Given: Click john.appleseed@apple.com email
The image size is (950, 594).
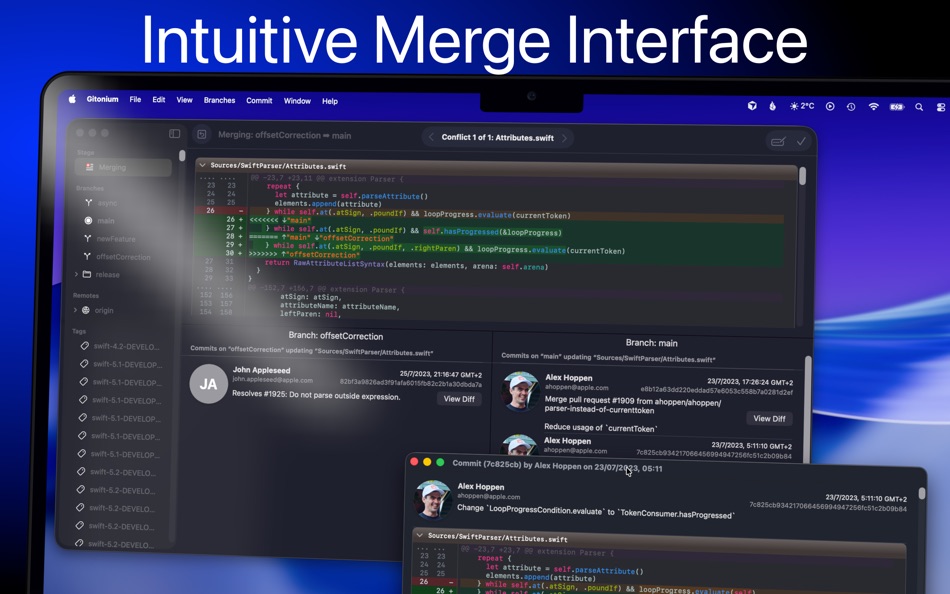Looking at the screenshot, I should [273, 379].
